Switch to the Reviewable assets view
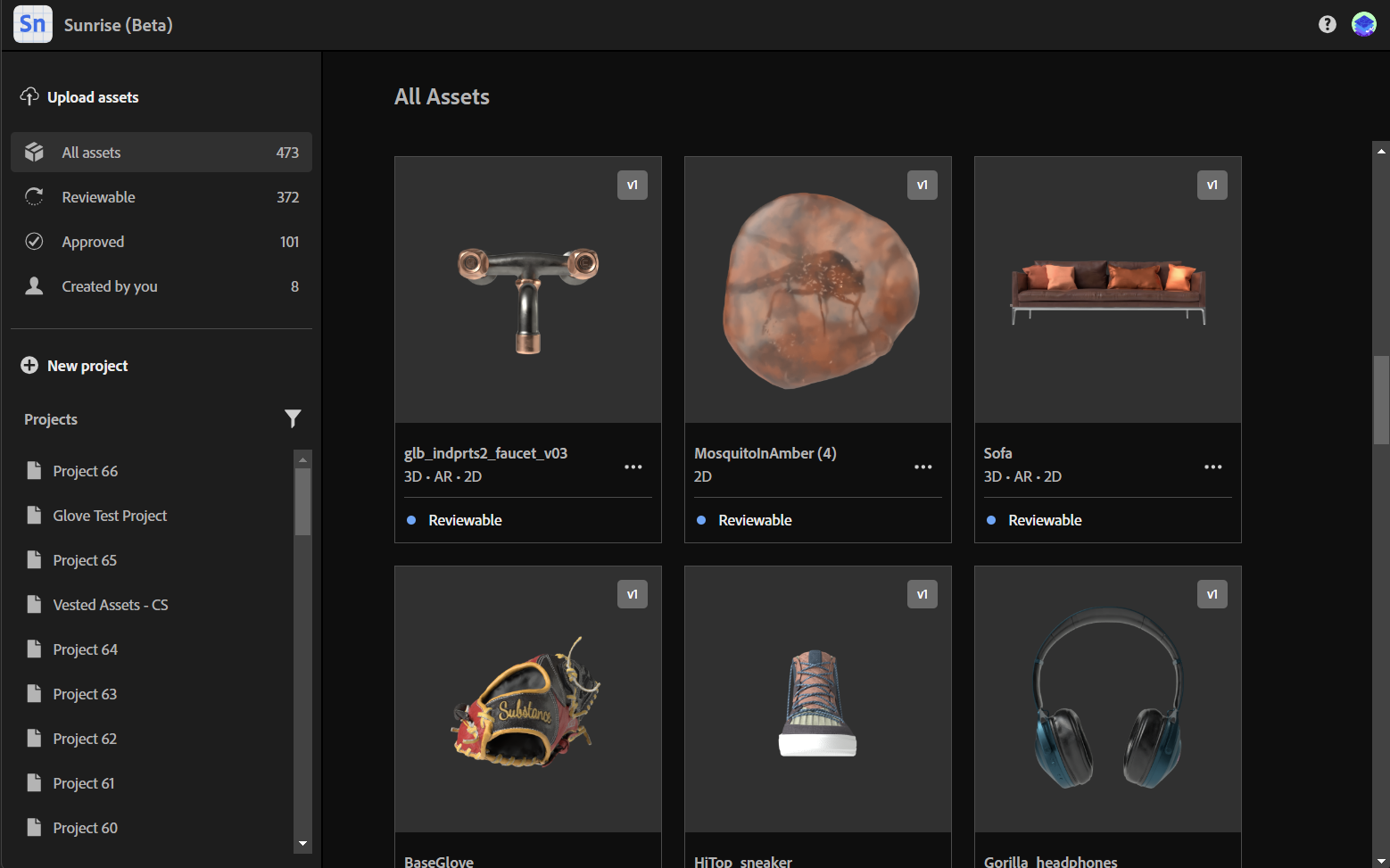1390x868 pixels. pyautogui.click(x=98, y=196)
